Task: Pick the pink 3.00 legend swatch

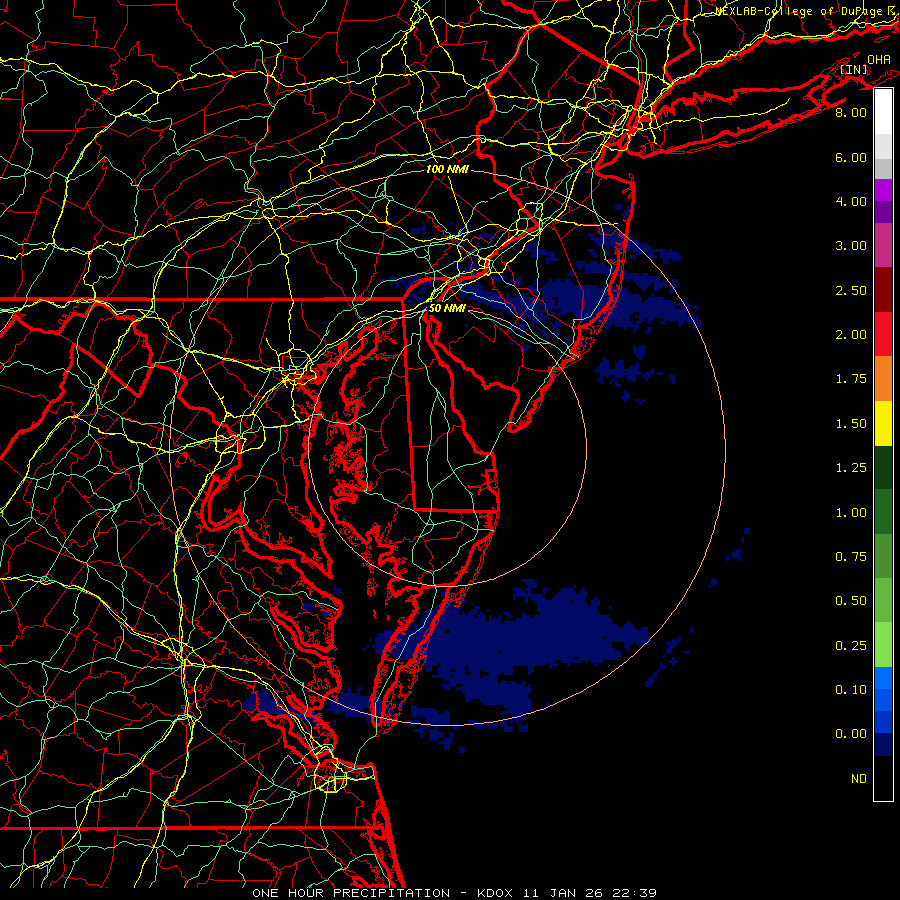Action: point(883,245)
